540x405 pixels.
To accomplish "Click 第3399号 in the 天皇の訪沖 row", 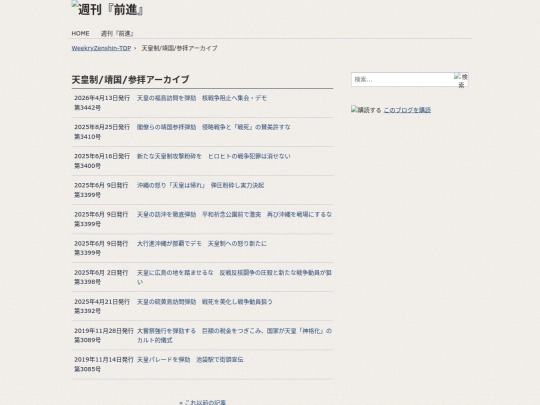I will coord(87,224).
